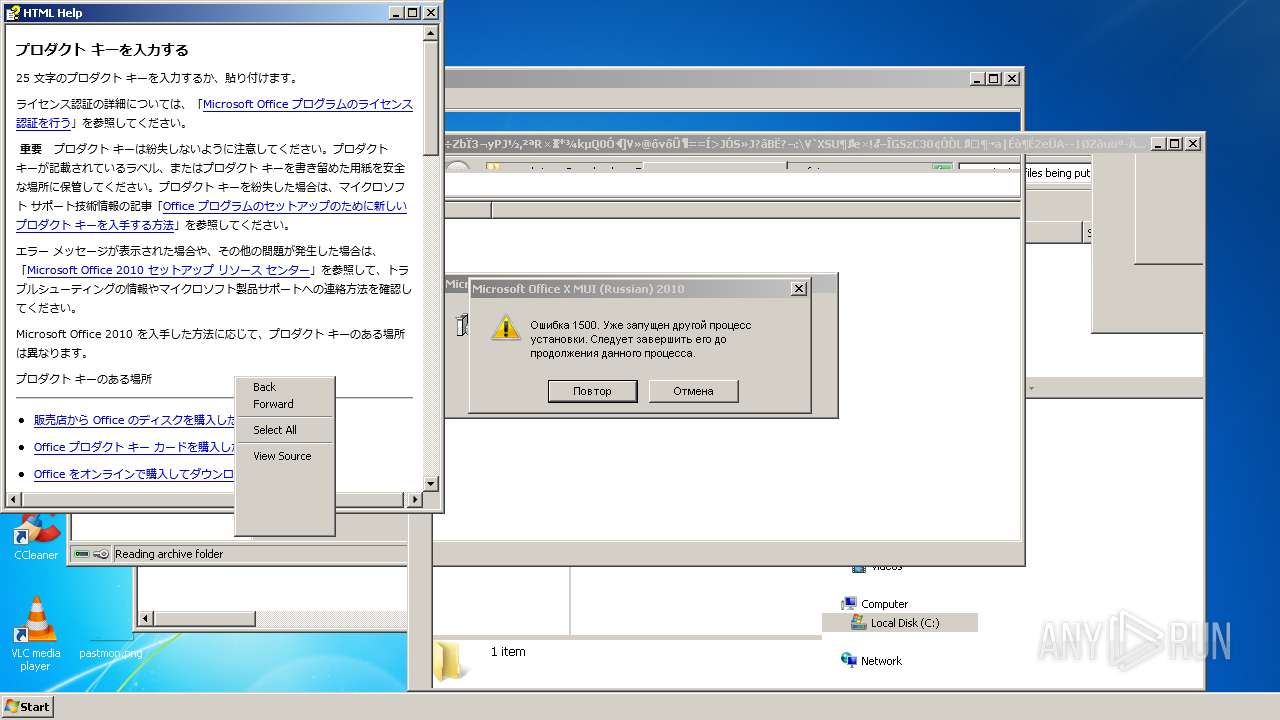Screen dimensions: 1280x720
Task: Click '1 item' text in Explorer details pane
Action: pos(508,652)
